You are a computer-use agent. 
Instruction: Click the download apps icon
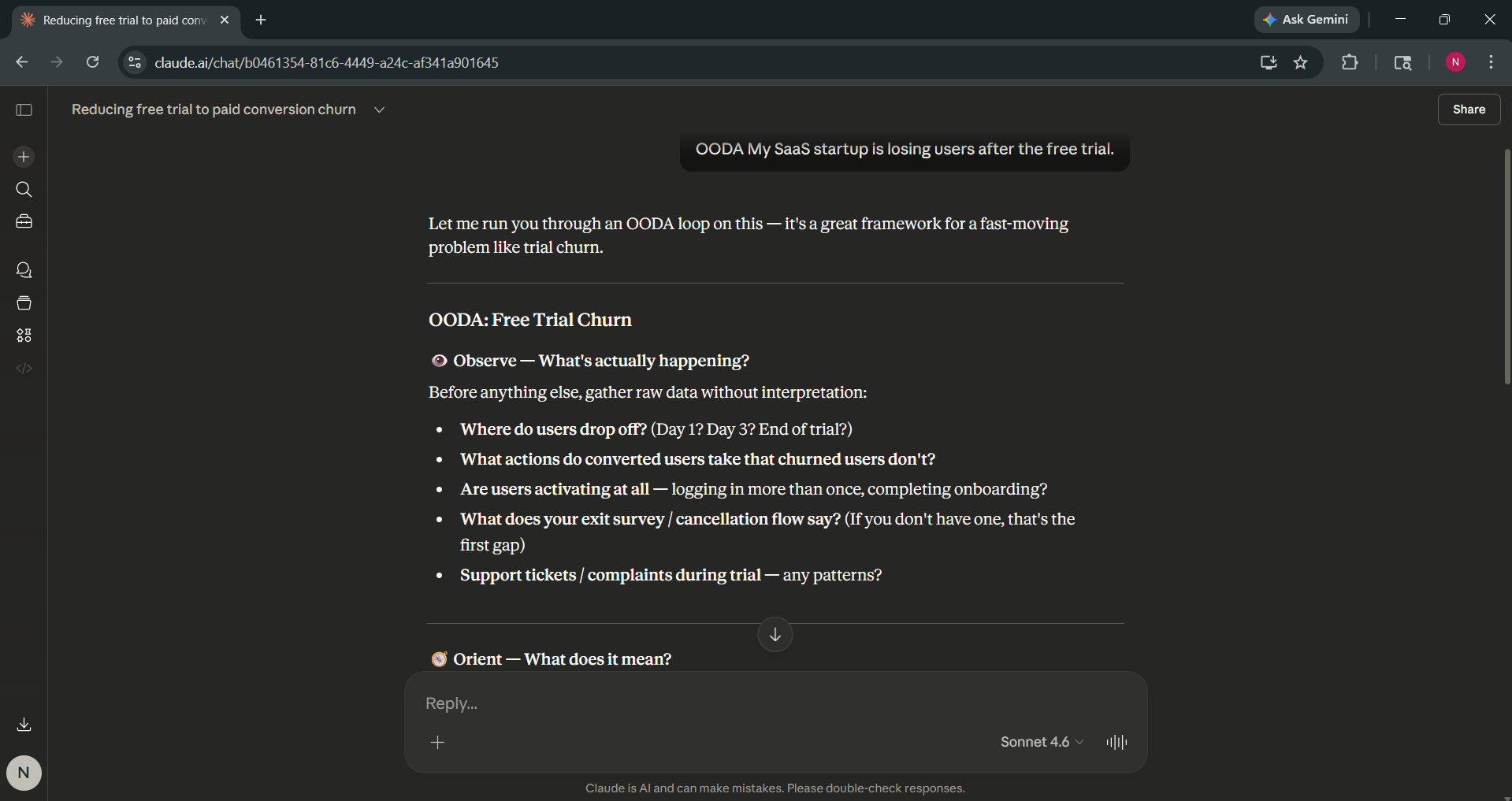24,725
